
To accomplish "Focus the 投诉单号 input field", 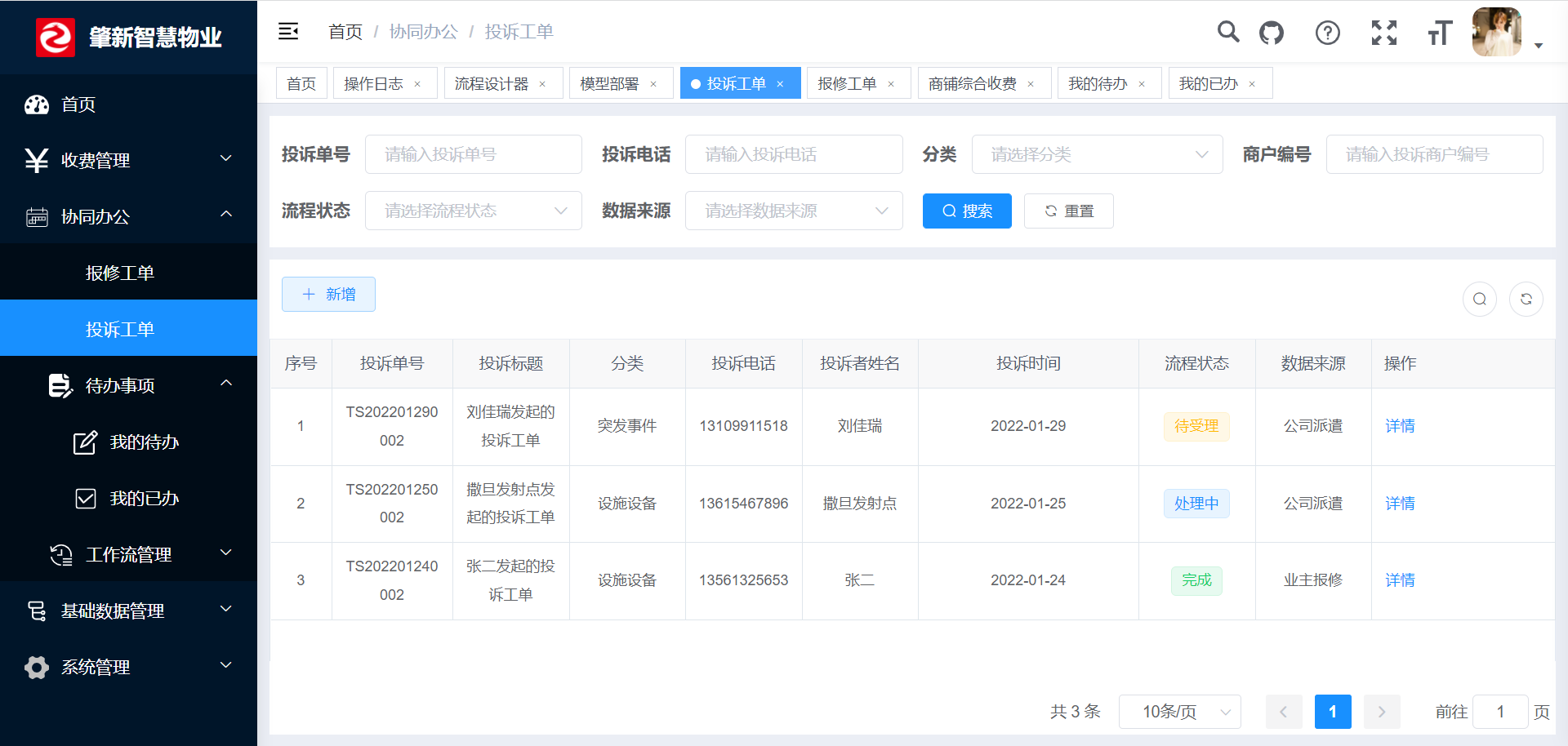I will coord(473,154).
